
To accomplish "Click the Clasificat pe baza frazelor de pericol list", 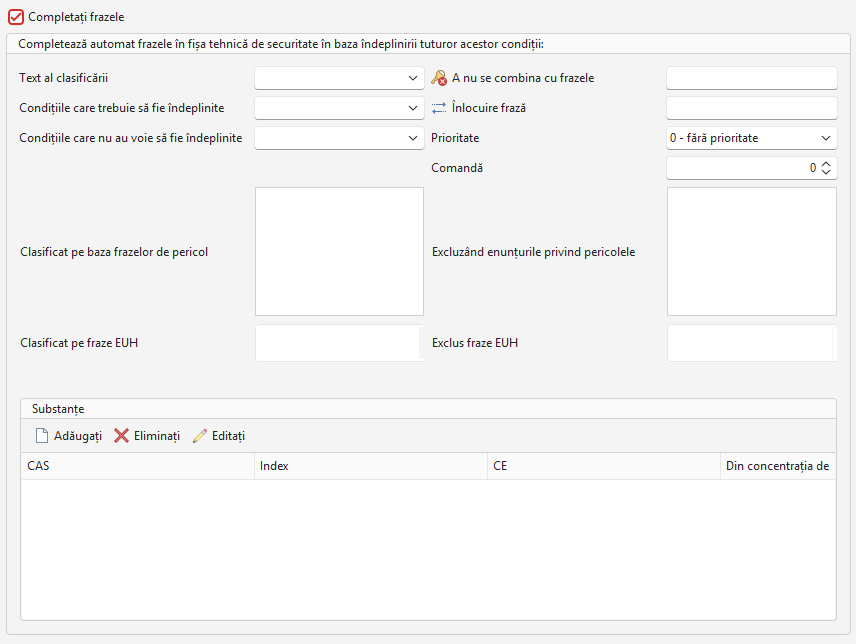I will [339, 252].
